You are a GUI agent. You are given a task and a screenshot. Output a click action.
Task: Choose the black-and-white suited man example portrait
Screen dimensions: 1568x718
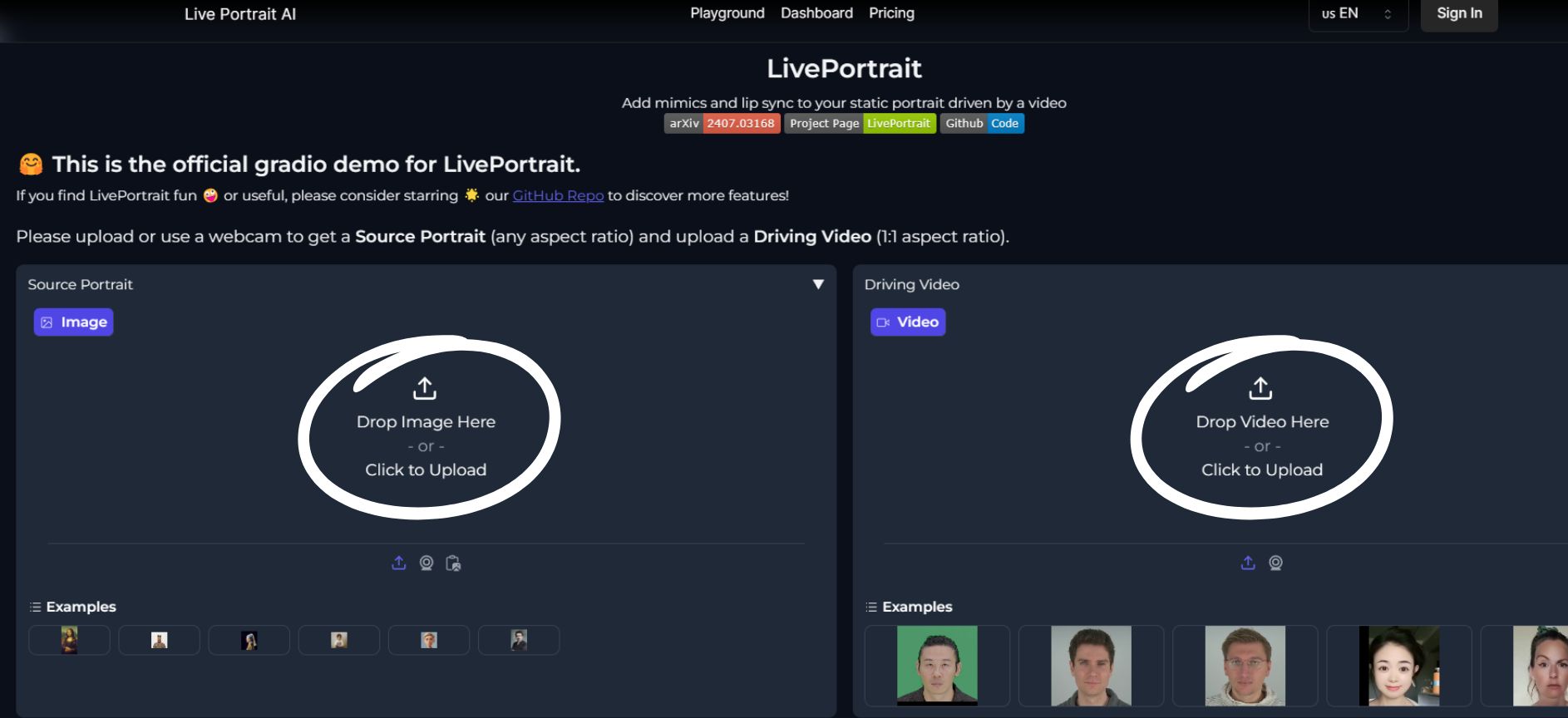pyautogui.click(x=518, y=640)
